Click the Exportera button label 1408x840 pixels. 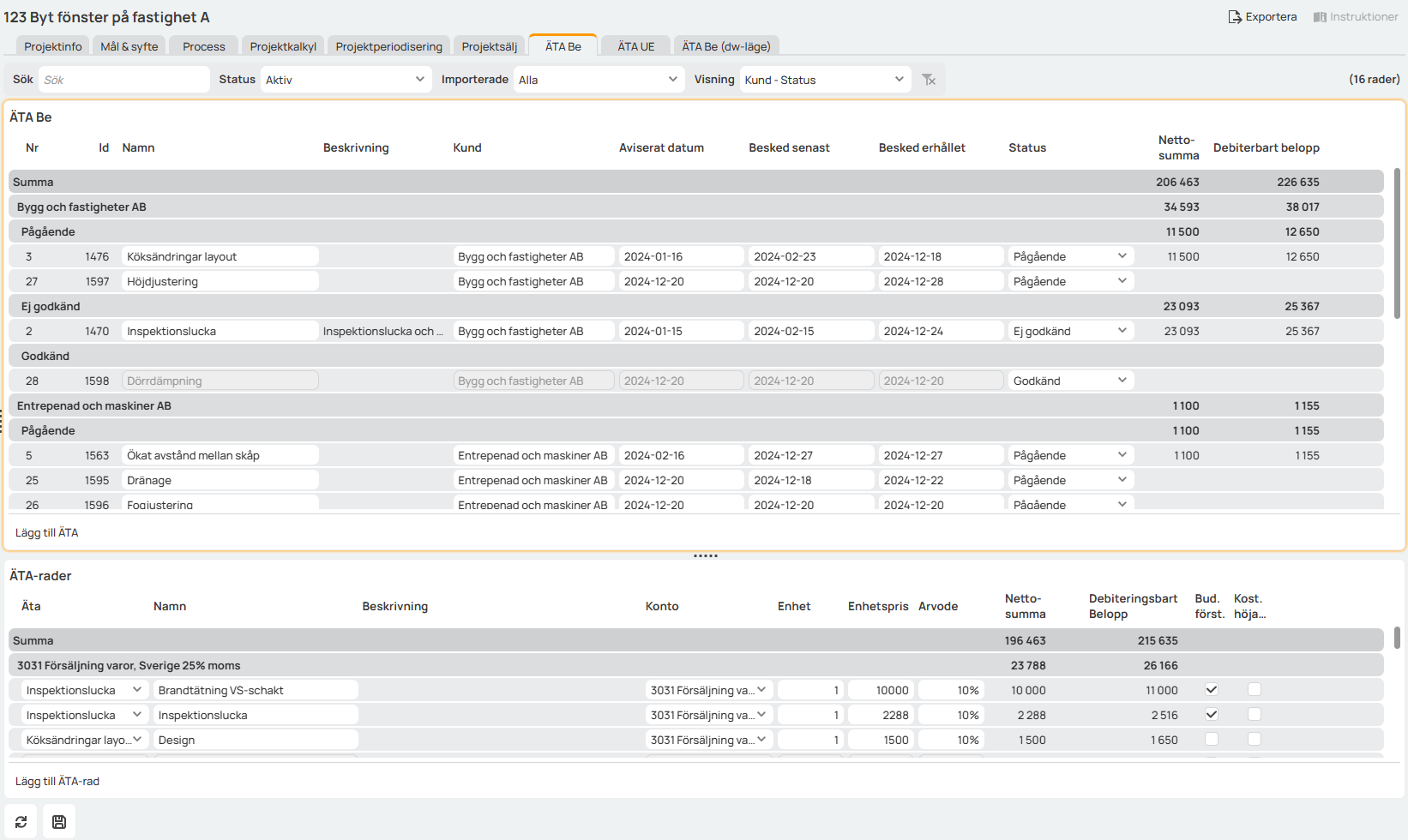[1271, 17]
